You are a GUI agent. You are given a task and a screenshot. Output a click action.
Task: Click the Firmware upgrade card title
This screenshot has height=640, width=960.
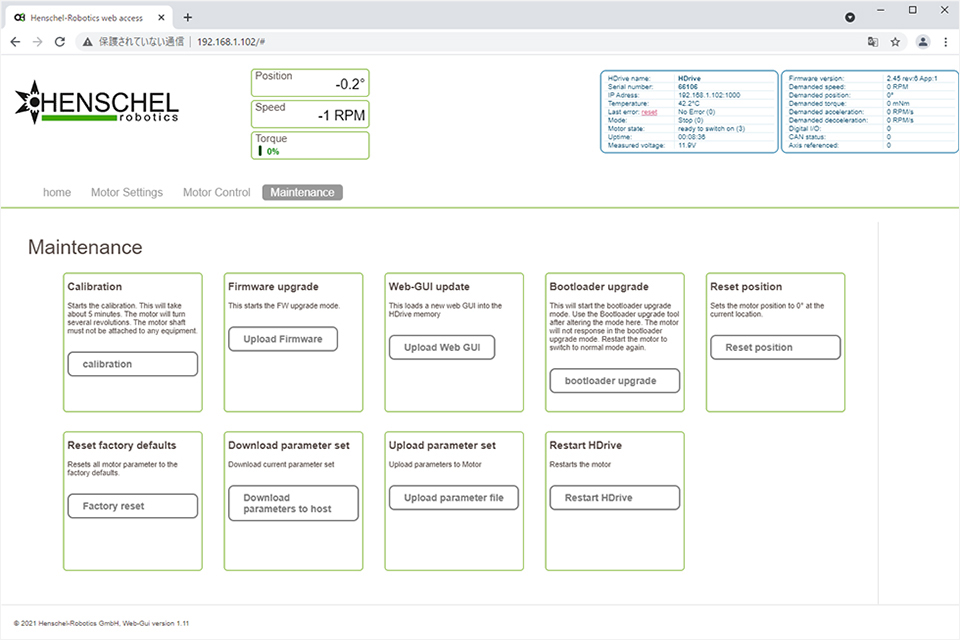pos(273,287)
